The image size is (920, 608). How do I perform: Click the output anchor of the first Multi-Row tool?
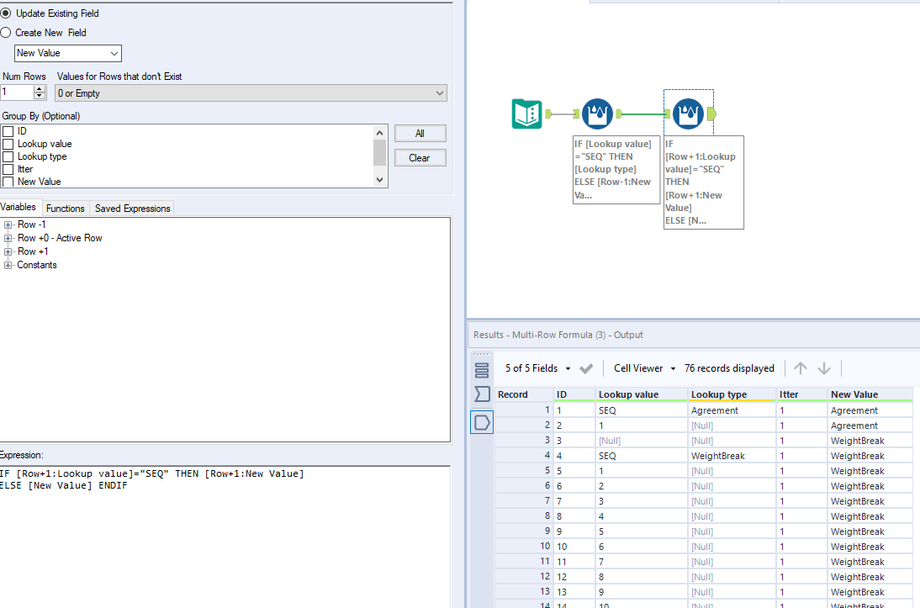click(x=618, y=114)
